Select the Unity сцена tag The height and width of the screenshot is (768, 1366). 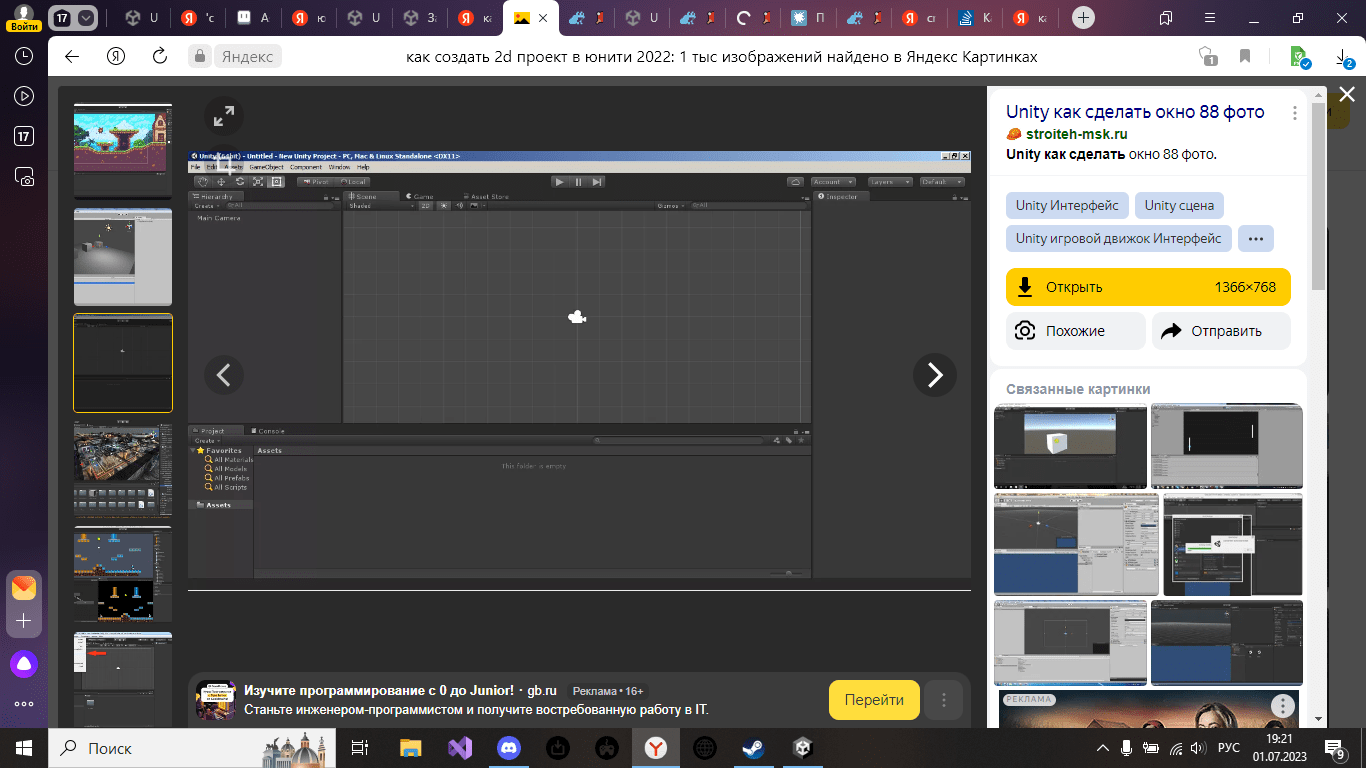pos(1179,206)
